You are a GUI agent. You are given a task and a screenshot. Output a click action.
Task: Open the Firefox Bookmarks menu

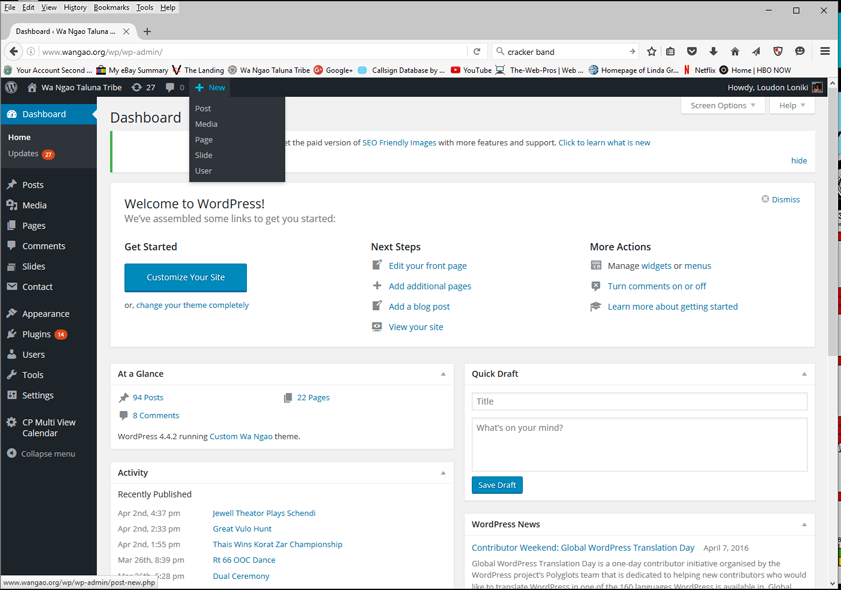(x=111, y=8)
